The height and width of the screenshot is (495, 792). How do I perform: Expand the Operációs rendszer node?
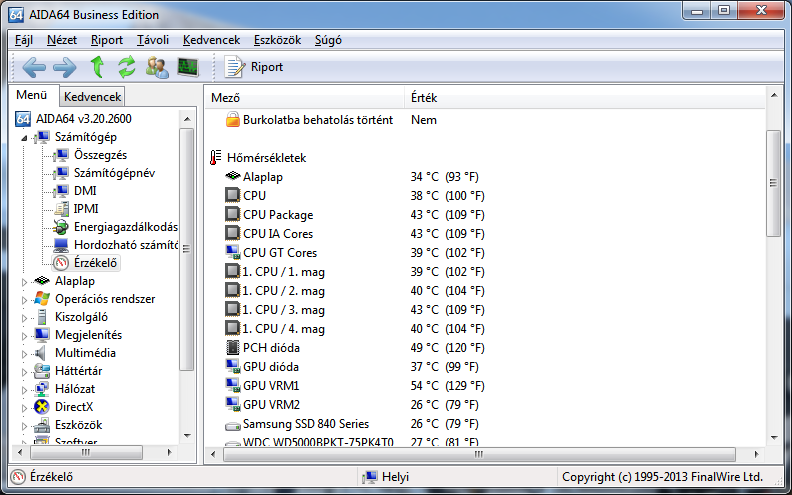pyautogui.click(x=24, y=300)
